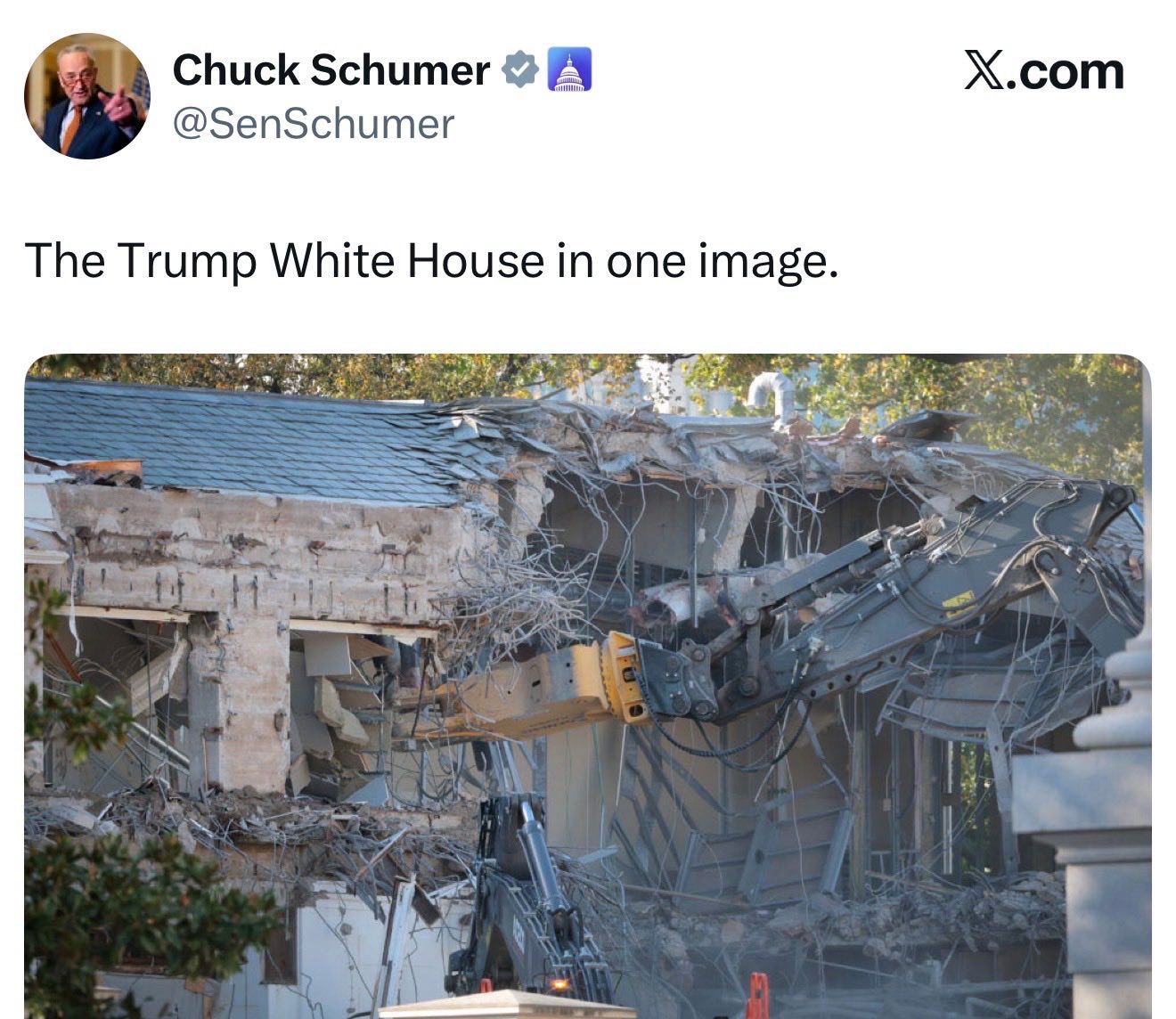Click the Capitol dome government badge
This screenshot has height=1019, width=1176.
[568, 70]
